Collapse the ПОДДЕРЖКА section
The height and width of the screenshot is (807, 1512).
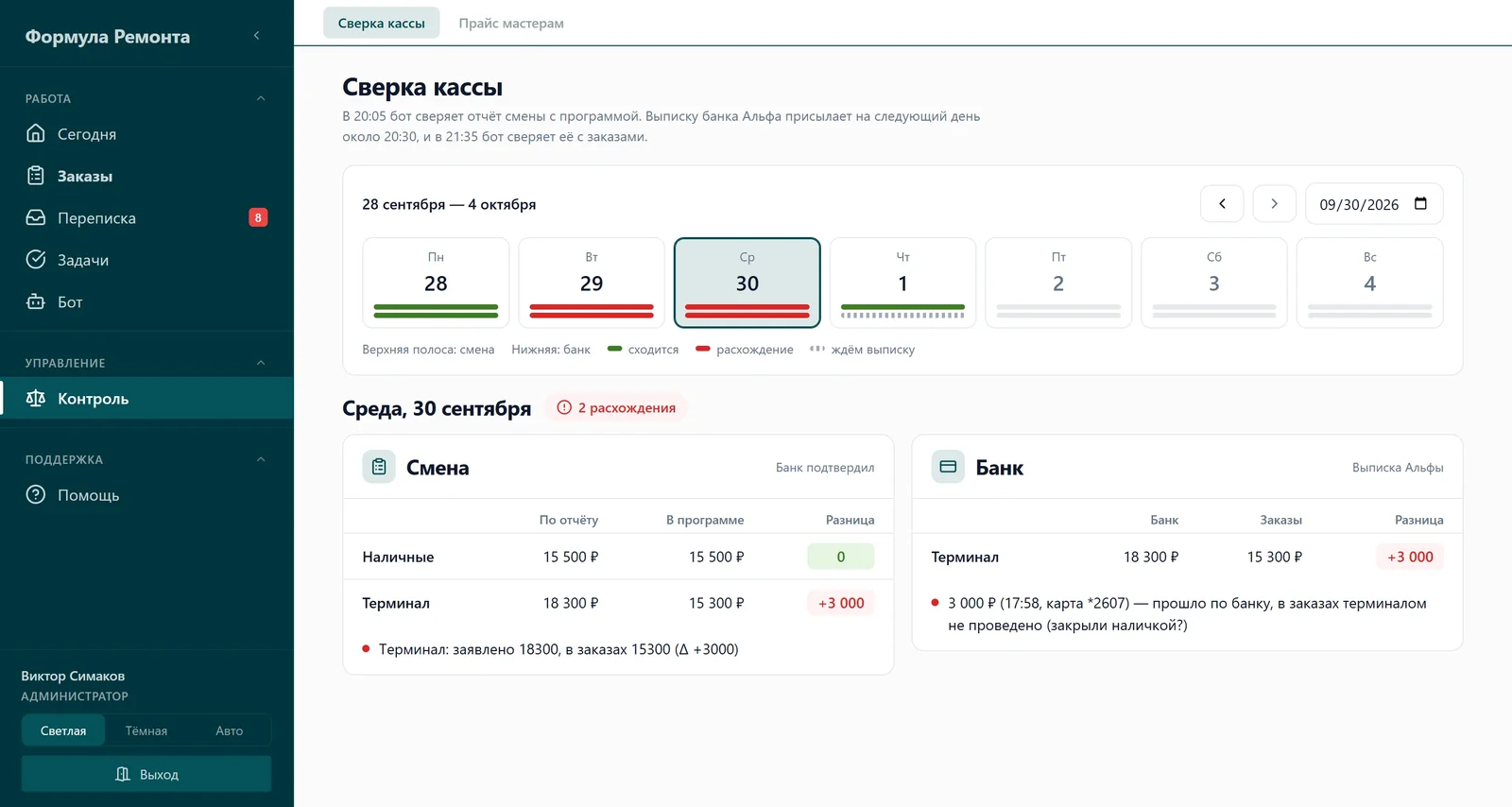tap(261, 459)
